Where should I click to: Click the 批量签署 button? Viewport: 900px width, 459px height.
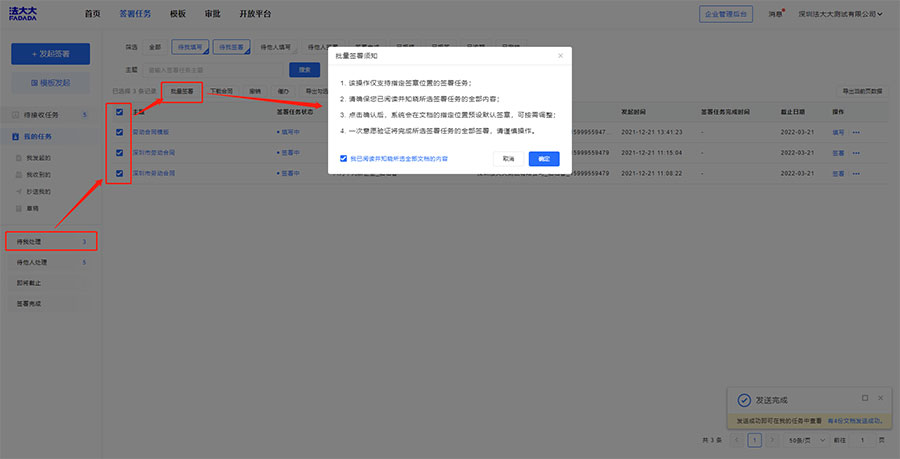click(x=181, y=91)
